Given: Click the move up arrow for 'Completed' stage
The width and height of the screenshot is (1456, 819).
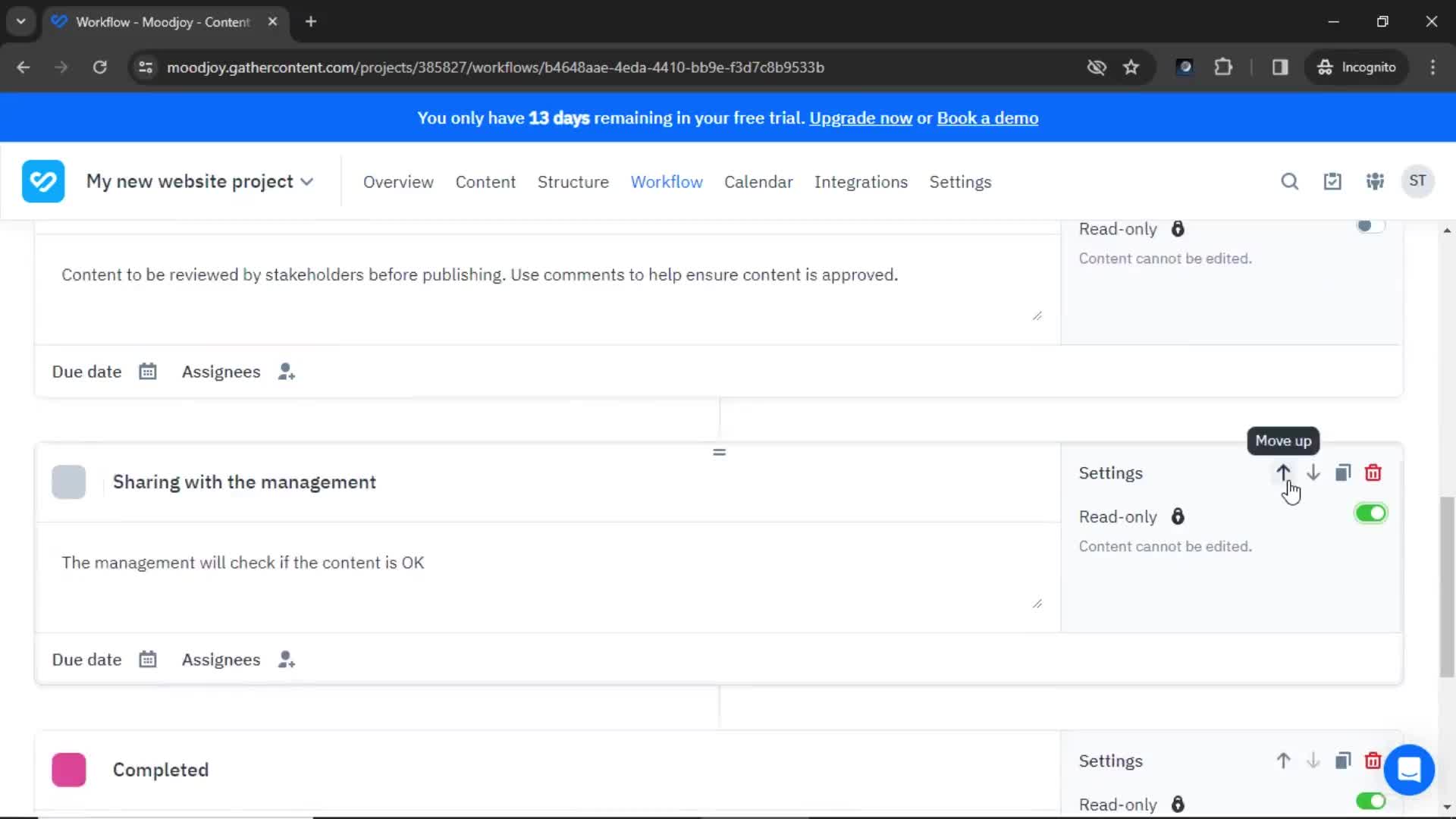Looking at the screenshot, I should 1283,761.
